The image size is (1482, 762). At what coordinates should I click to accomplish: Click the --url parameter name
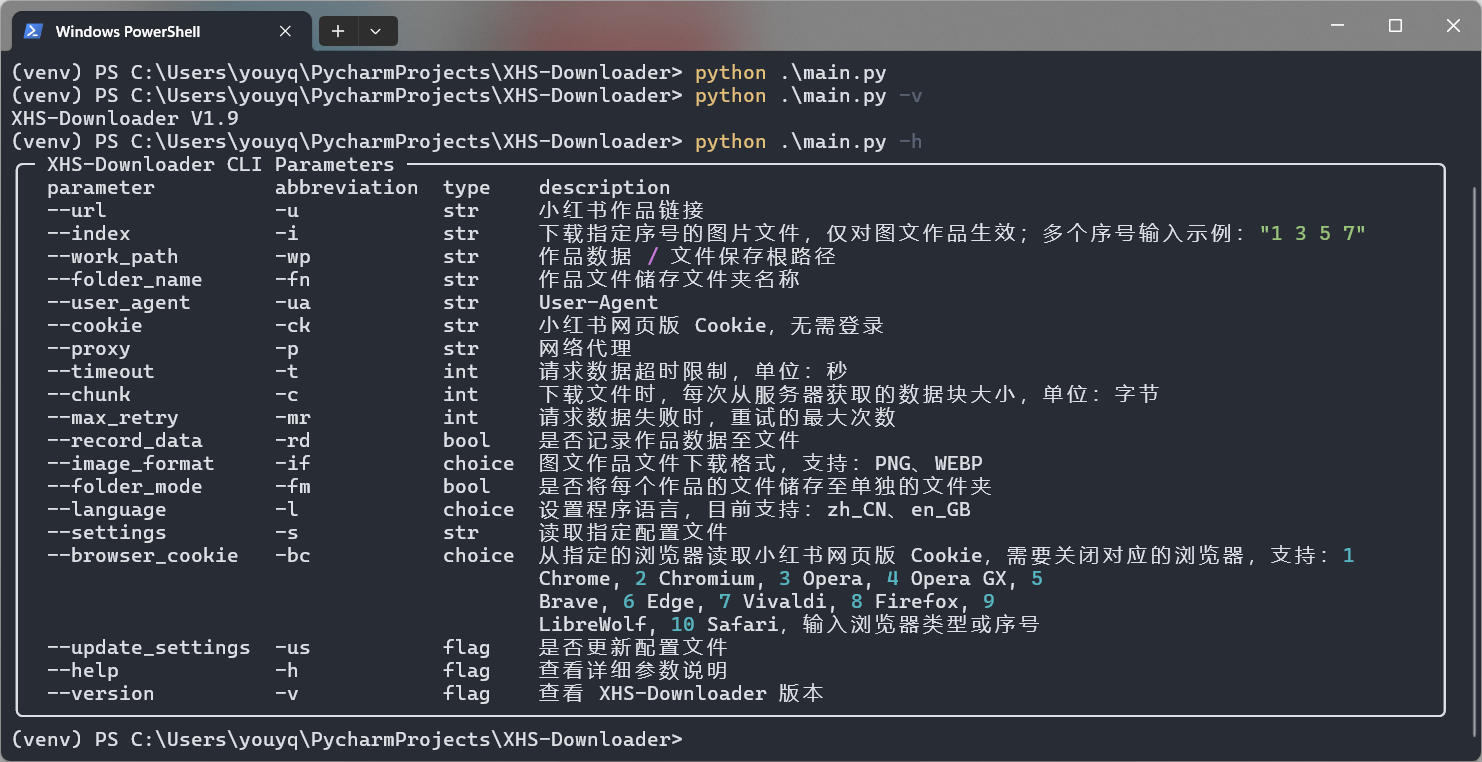(x=77, y=211)
